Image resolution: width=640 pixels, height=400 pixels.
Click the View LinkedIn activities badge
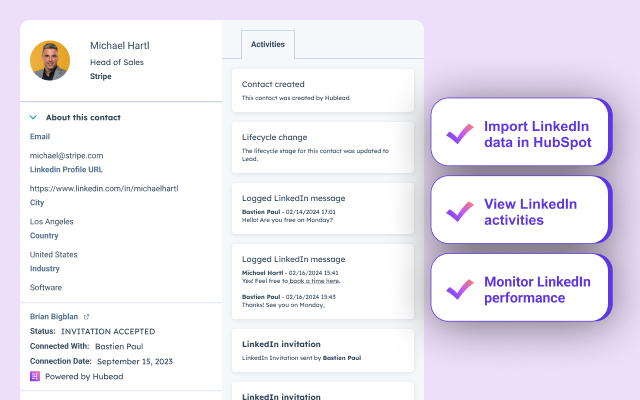[x=520, y=211]
